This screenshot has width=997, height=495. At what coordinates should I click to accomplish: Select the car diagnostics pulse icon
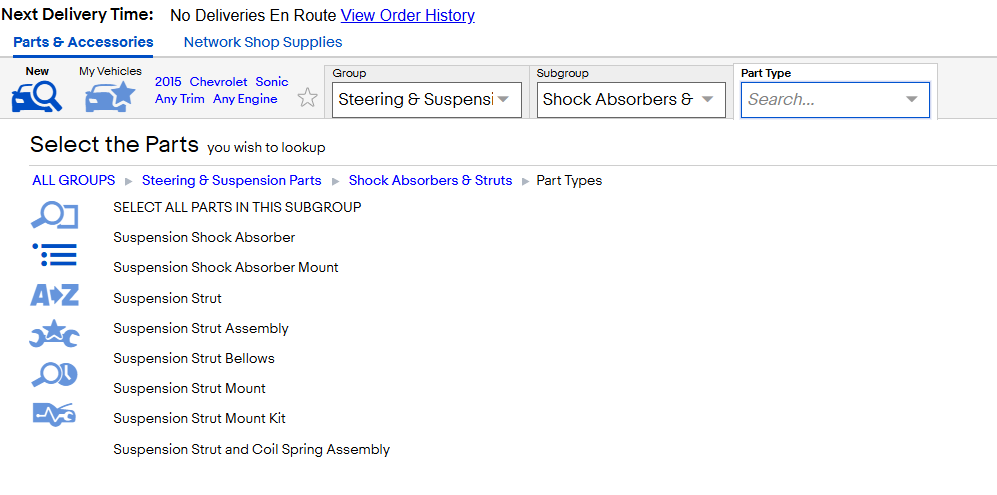(54, 414)
